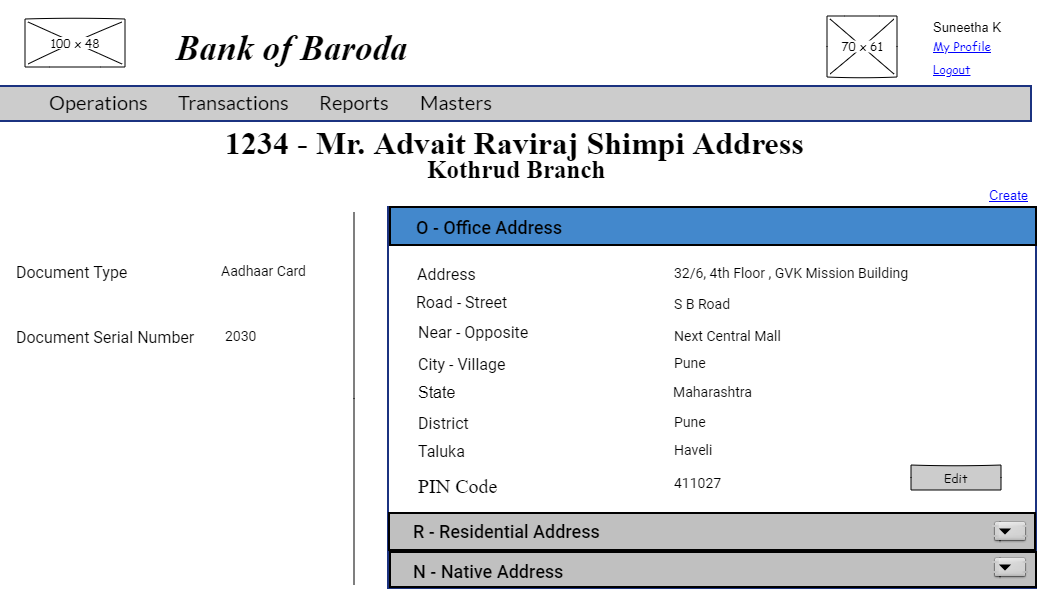Click the Logout link
1050x600 pixels.
pos(949,69)
